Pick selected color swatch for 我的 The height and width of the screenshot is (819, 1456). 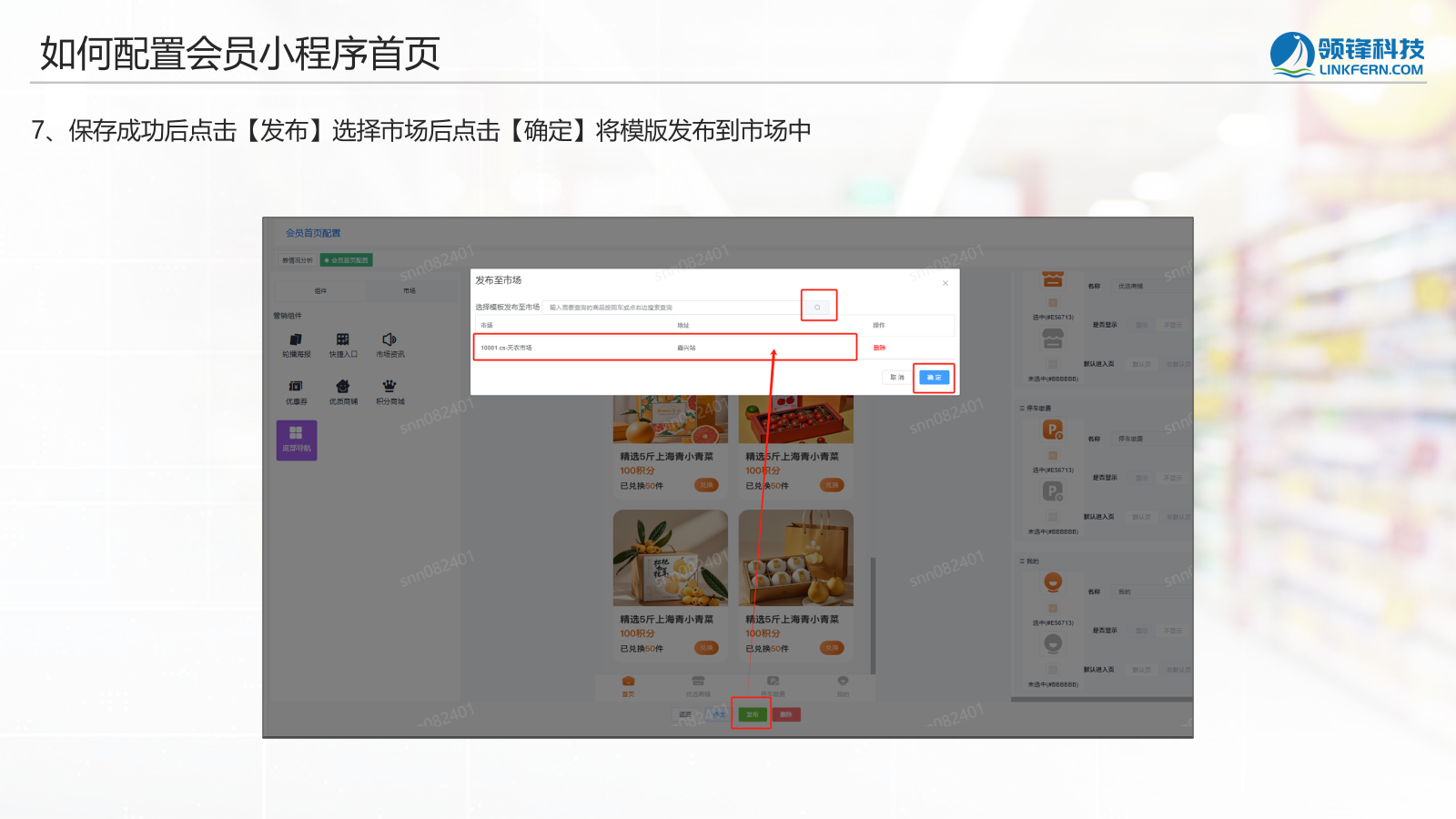click(x=1053, y=609)
